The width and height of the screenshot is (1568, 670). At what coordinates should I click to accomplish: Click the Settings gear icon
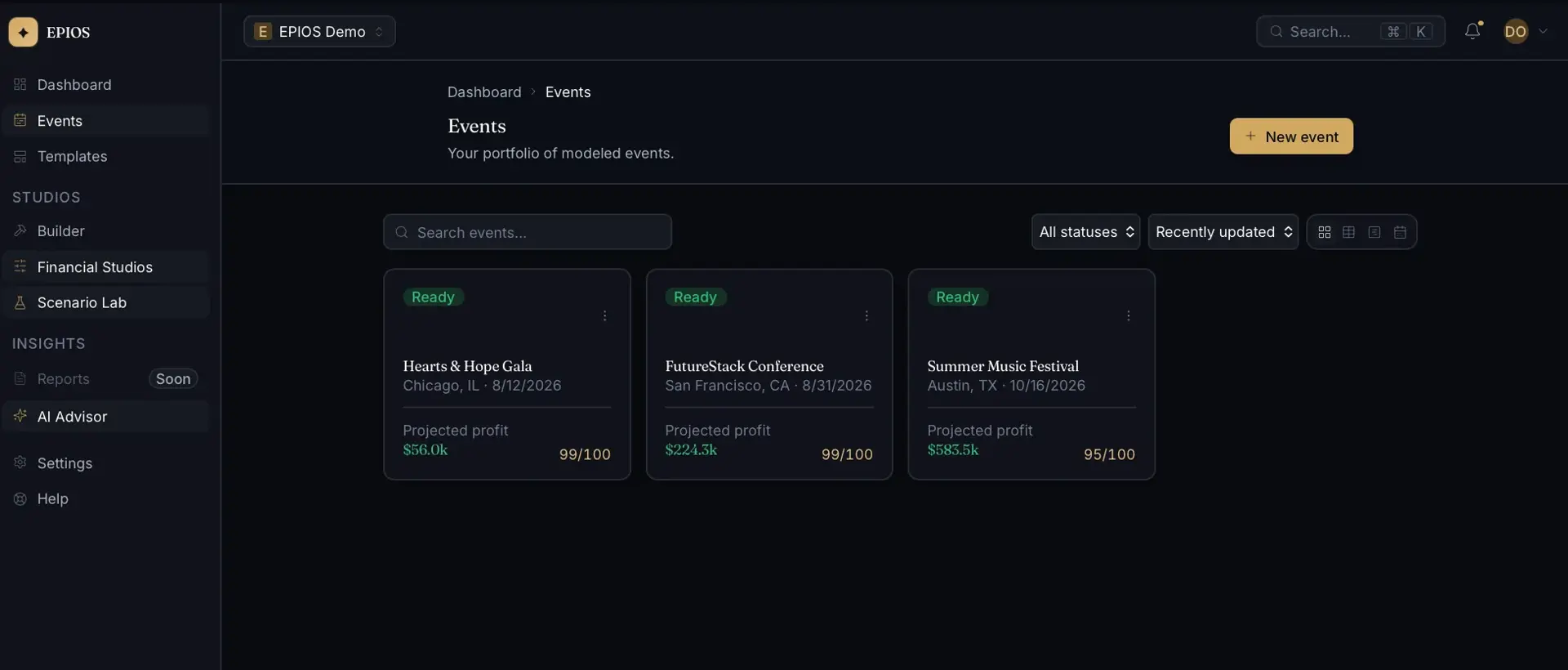click(x=20, y=462)
